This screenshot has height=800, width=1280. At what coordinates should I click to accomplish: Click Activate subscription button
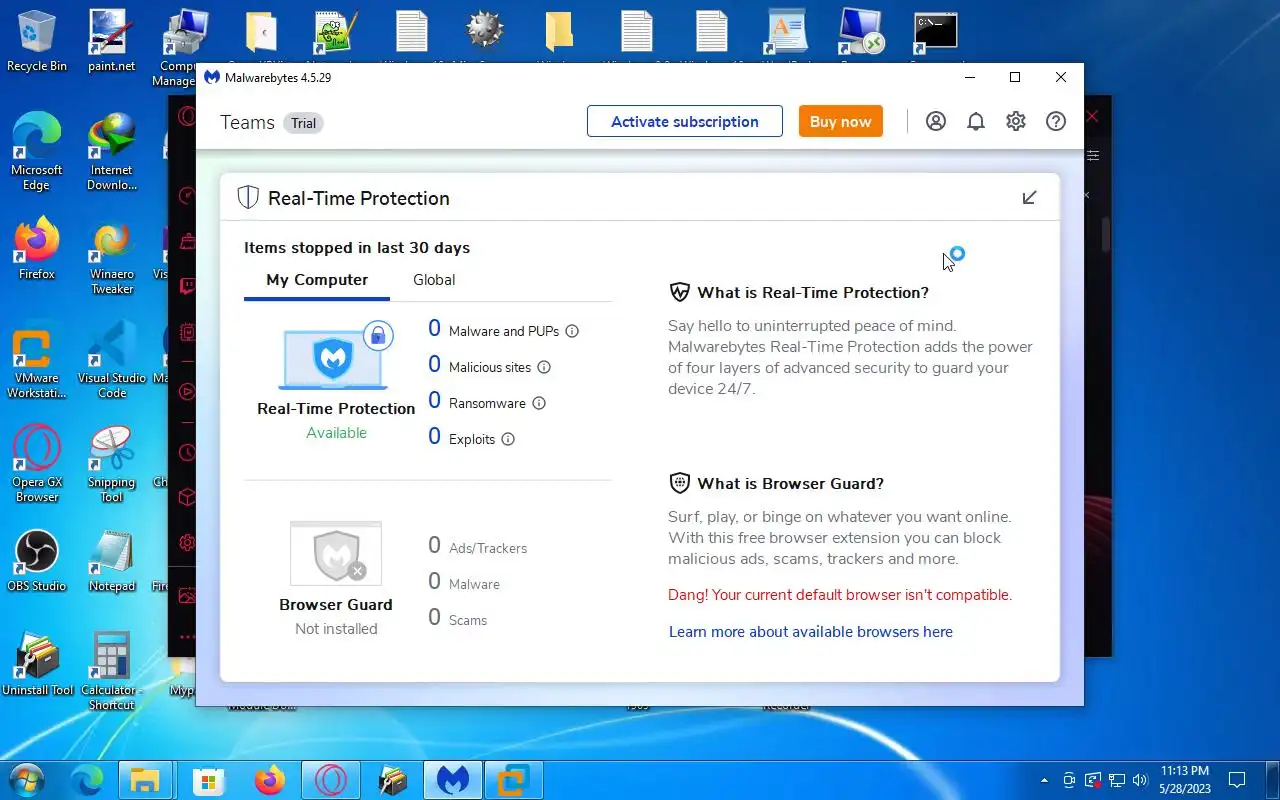[685, 121]
